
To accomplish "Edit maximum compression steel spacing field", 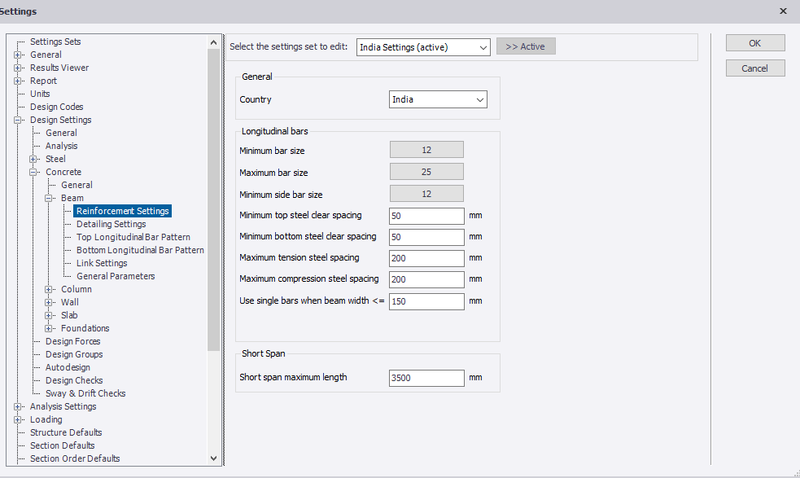I will click(x=427, y=280).
